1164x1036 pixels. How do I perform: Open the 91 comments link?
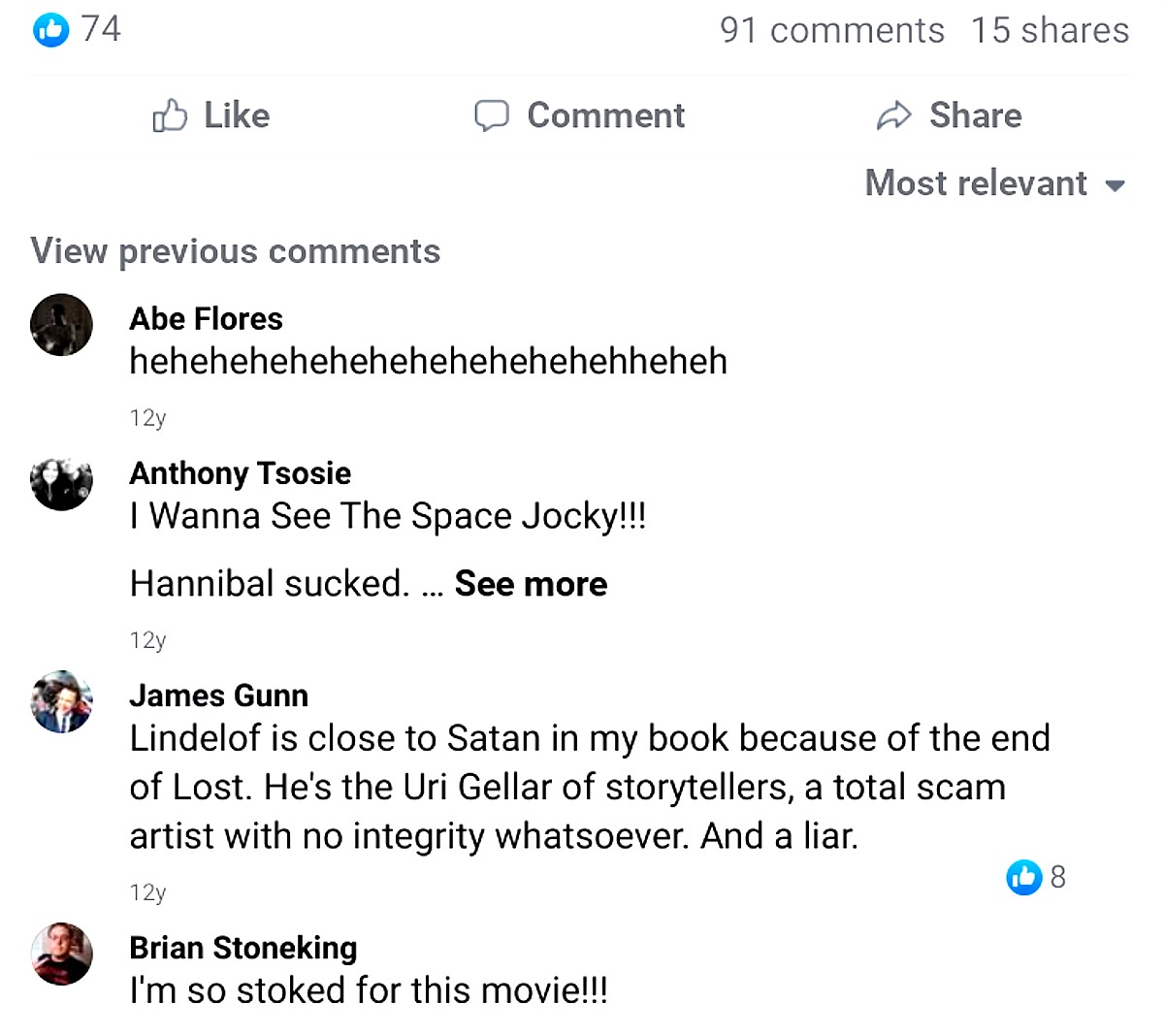point(831,30)
